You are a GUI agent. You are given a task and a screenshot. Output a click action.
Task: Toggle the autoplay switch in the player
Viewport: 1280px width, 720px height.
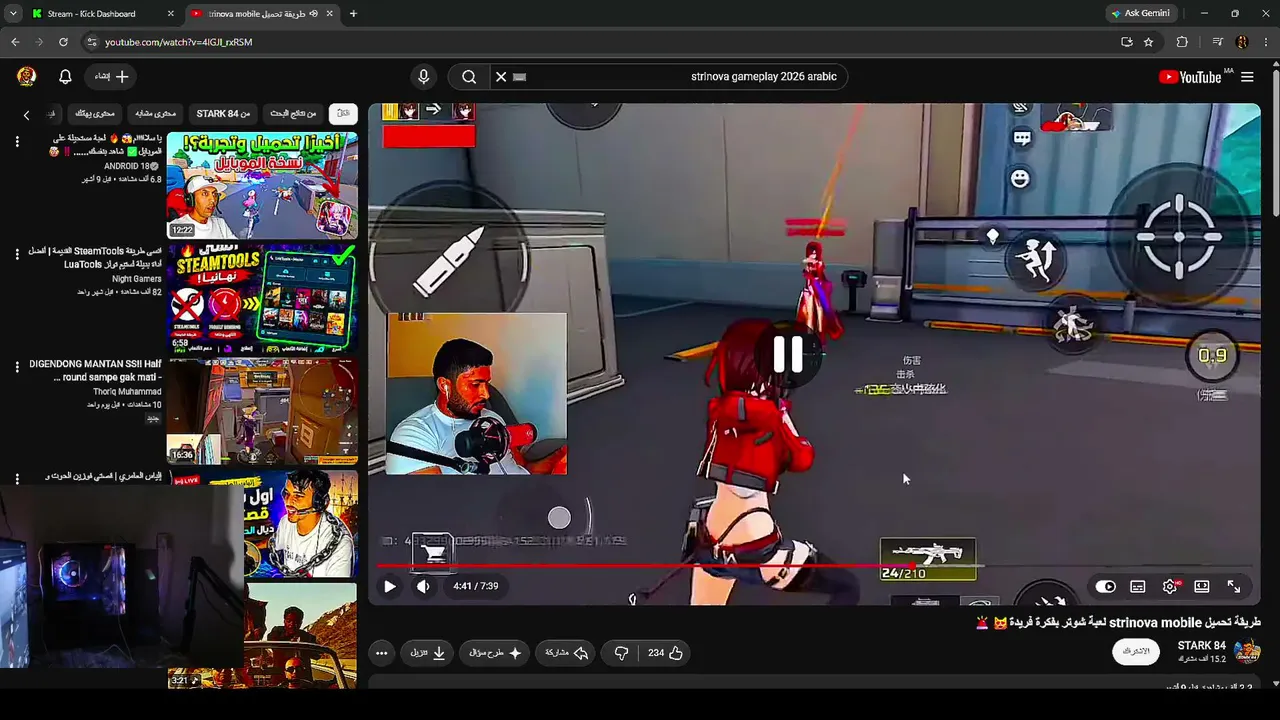click(1105, 587)
